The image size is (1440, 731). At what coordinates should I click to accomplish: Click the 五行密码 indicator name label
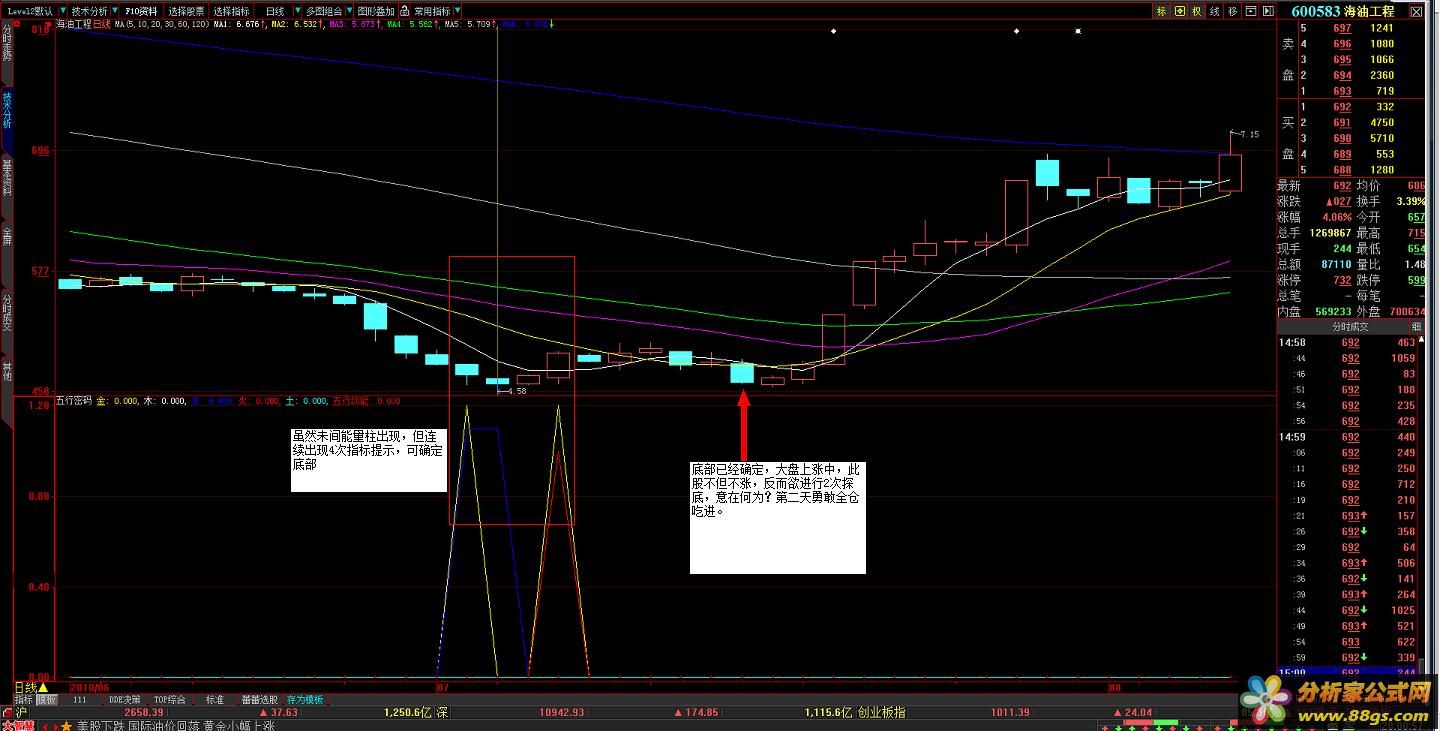(x=73, y=401)
